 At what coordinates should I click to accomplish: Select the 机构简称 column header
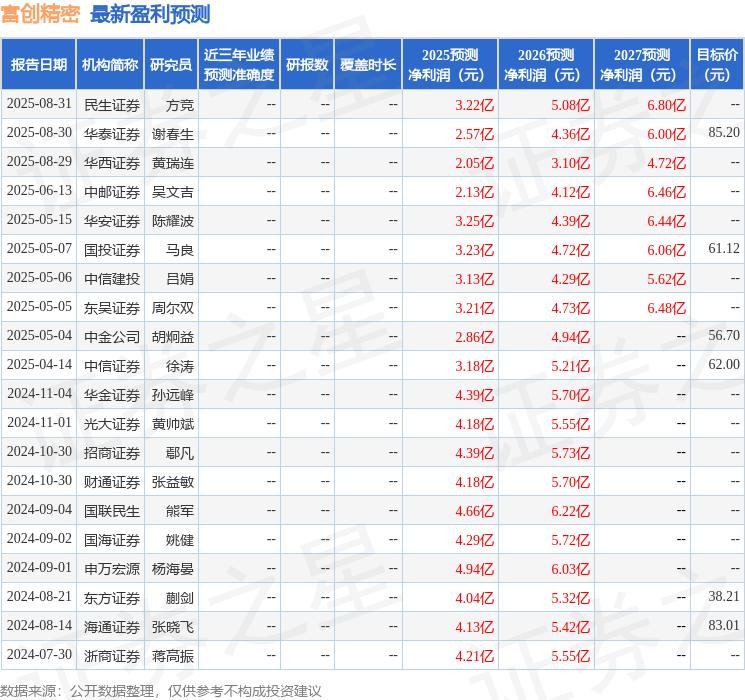coord(110,64)
